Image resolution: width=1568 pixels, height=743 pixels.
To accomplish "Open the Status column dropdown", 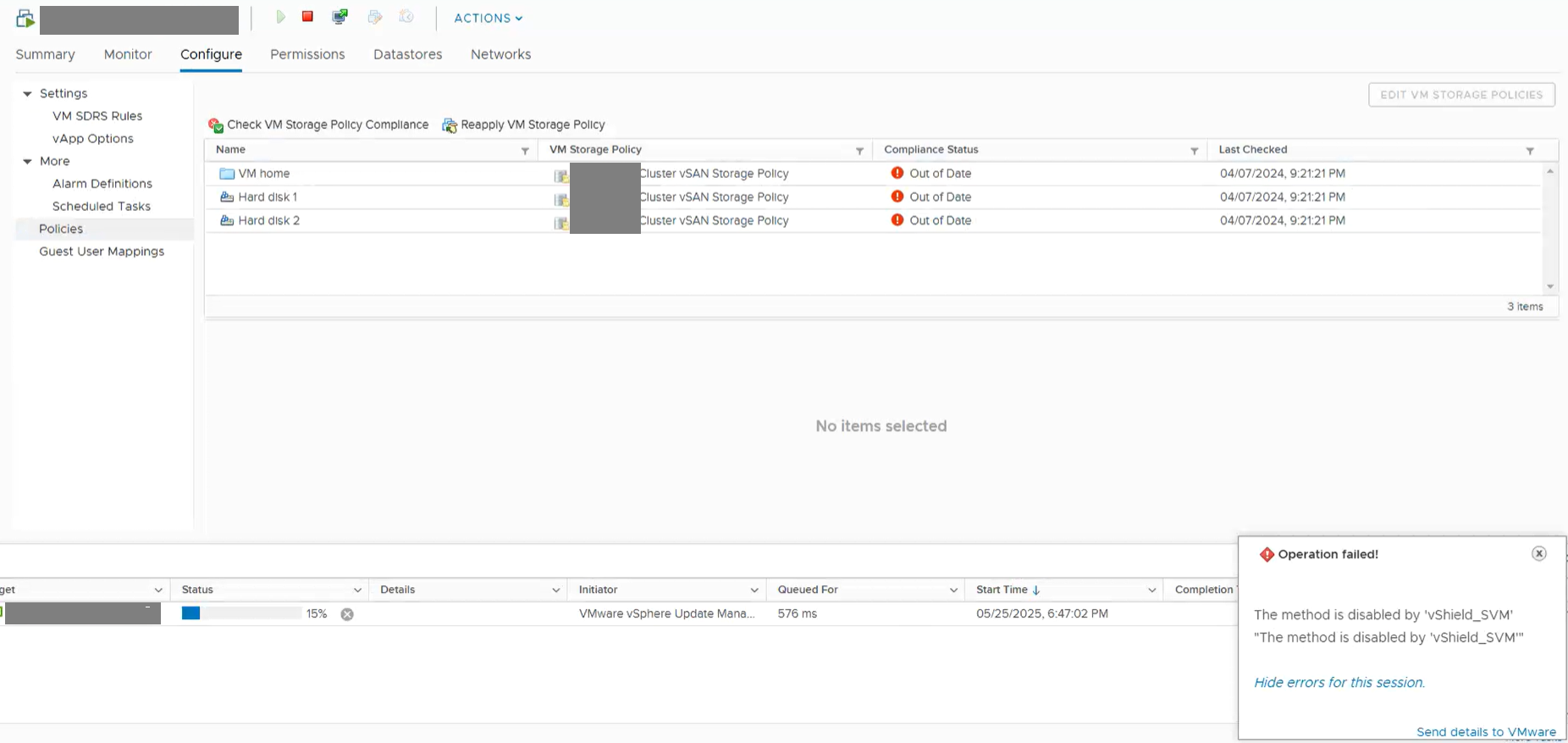I will [357, 591].
